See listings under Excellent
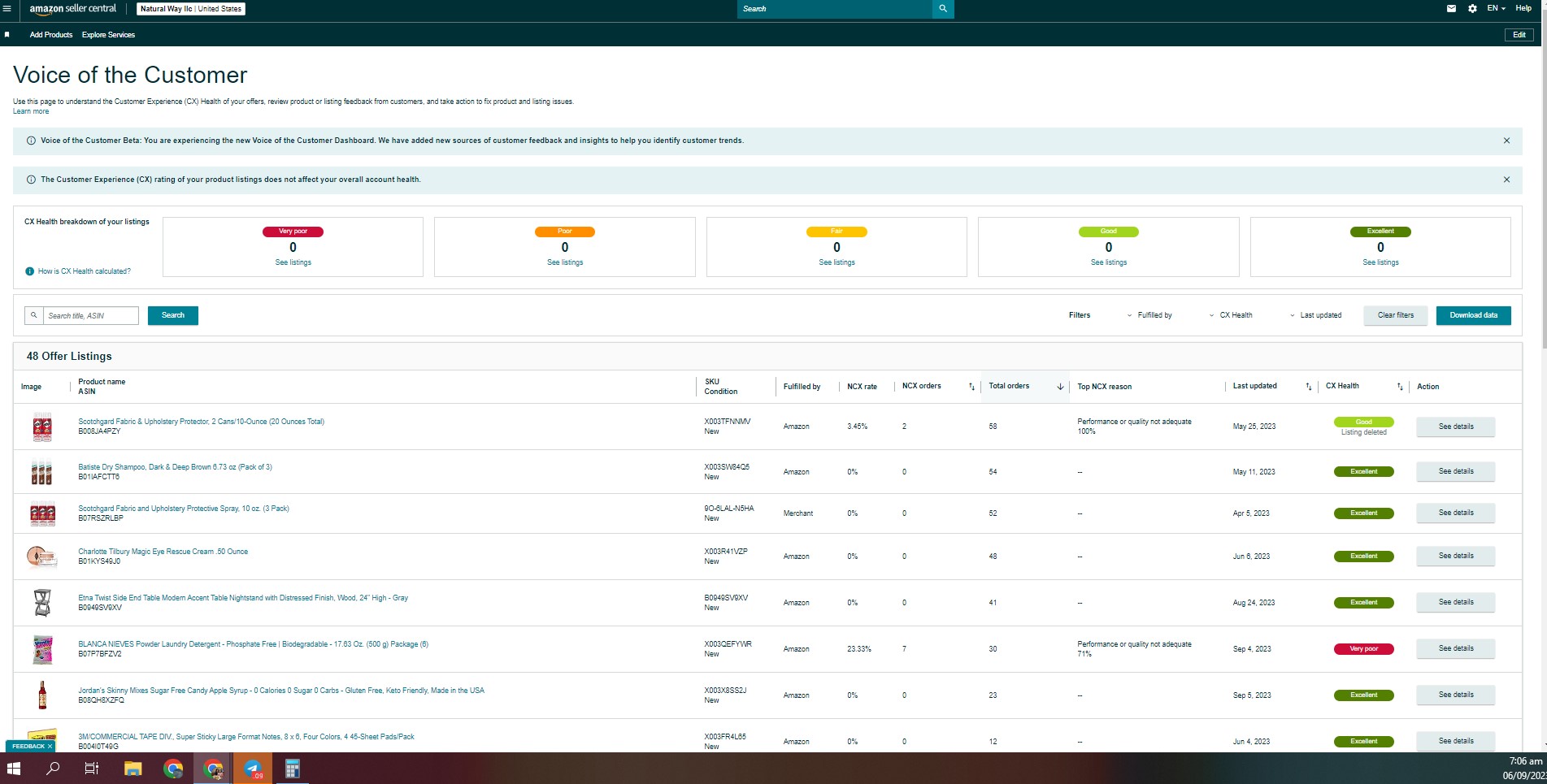Image resolution: width=1547 pixels, height=784 pixels. click(1381, 262)
